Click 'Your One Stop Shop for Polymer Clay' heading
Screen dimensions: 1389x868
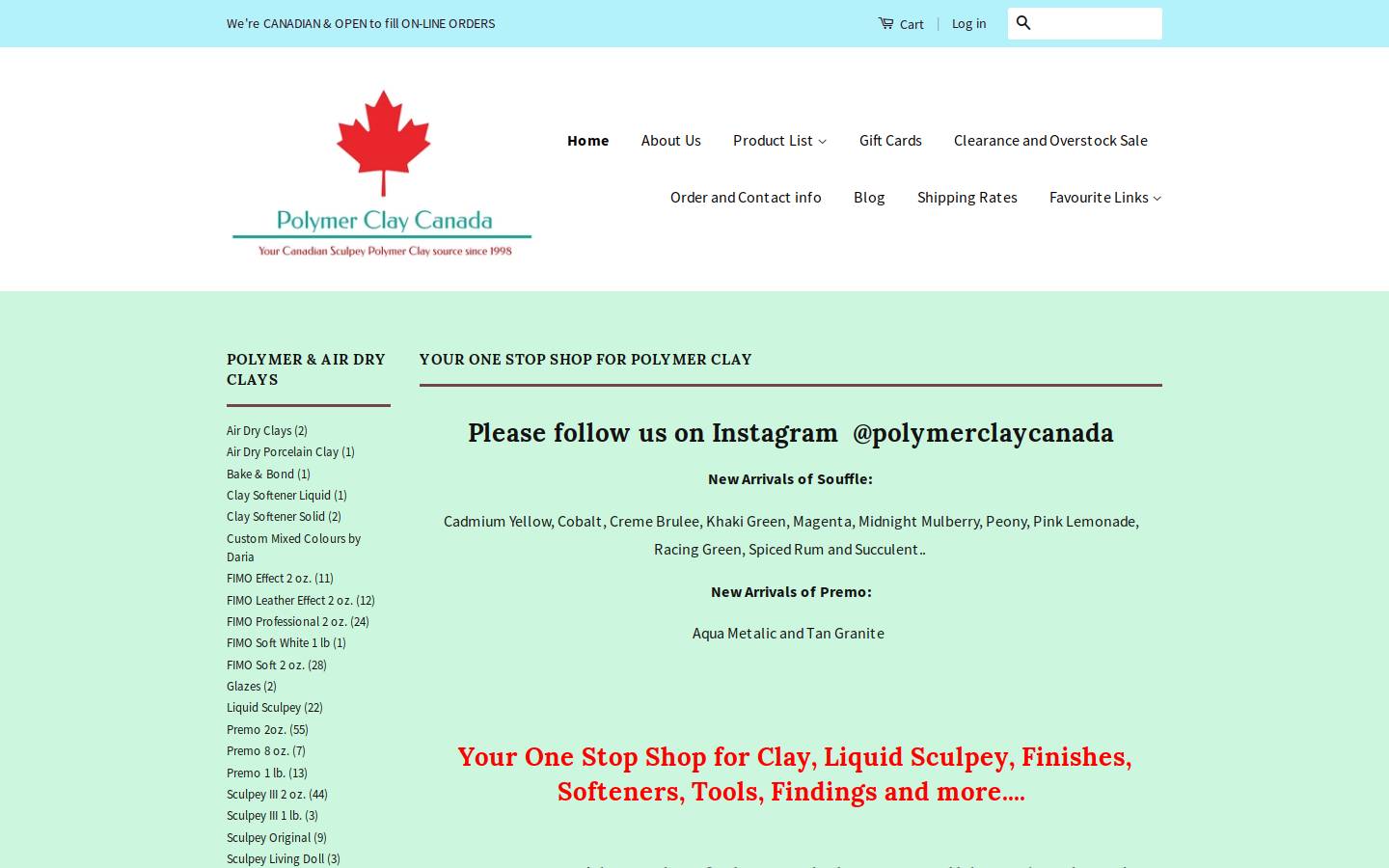click(586, 359)
